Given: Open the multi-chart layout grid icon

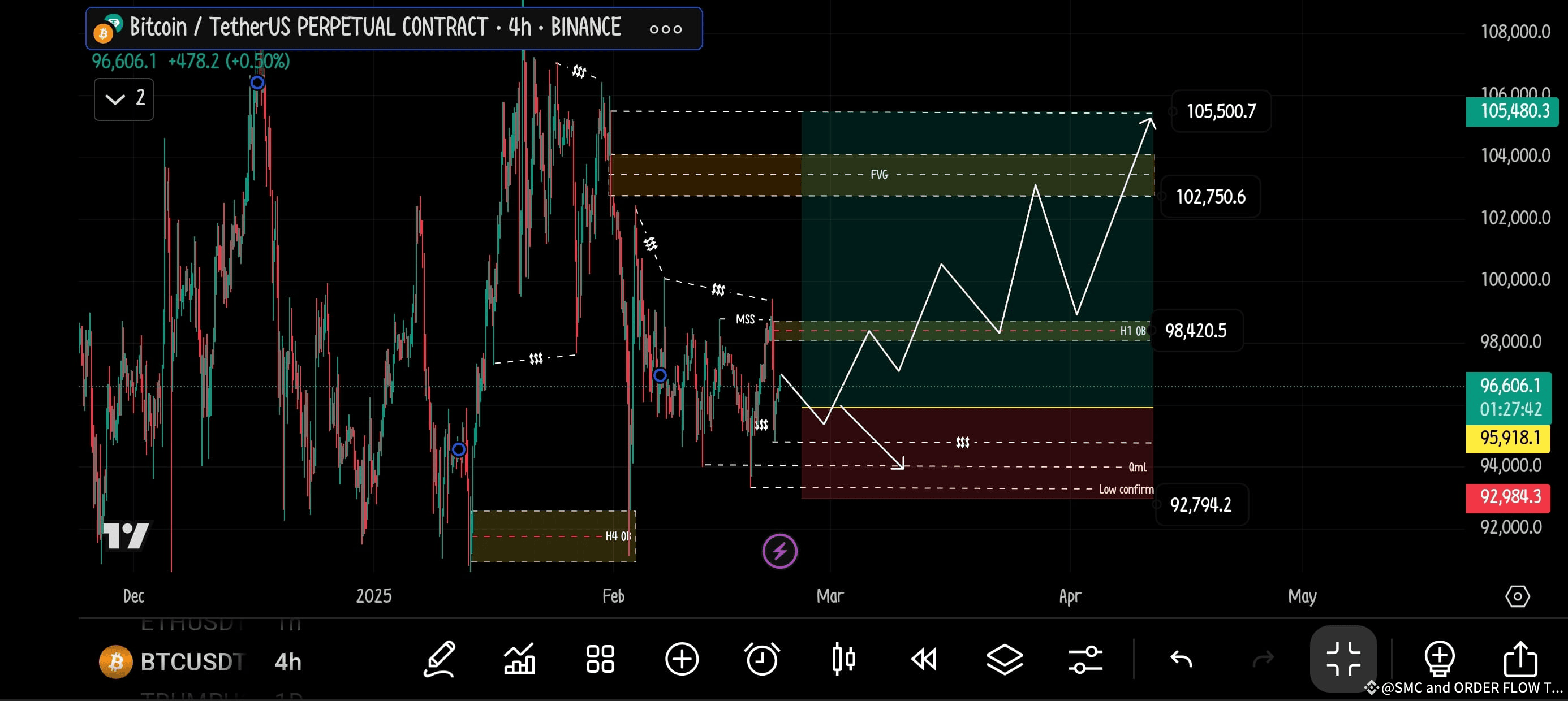Looking at the screenshot, I should [600, 660].
